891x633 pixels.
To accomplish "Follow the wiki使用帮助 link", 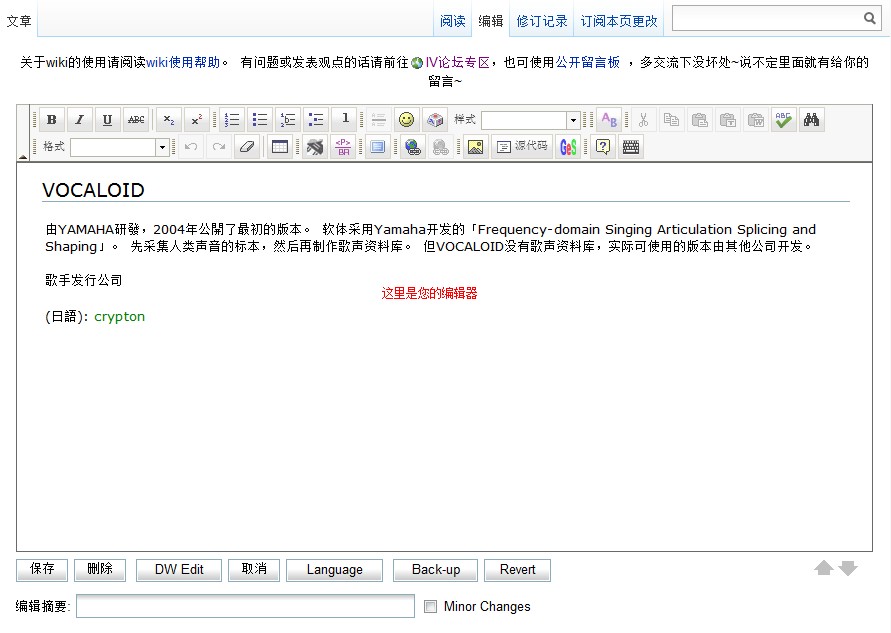I will coord(183,62).
